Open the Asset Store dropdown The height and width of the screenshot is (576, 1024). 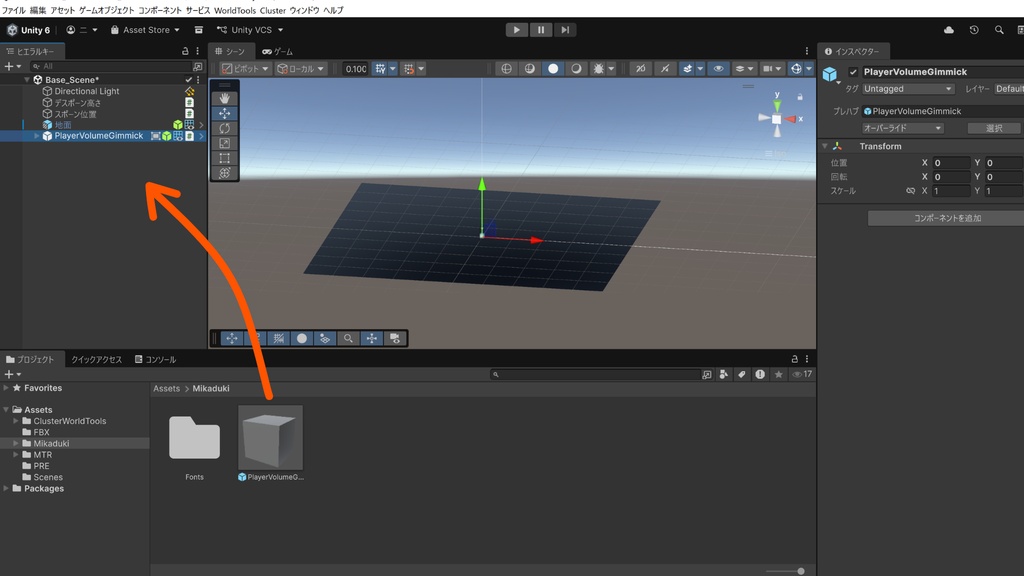(x=145, y=30)
